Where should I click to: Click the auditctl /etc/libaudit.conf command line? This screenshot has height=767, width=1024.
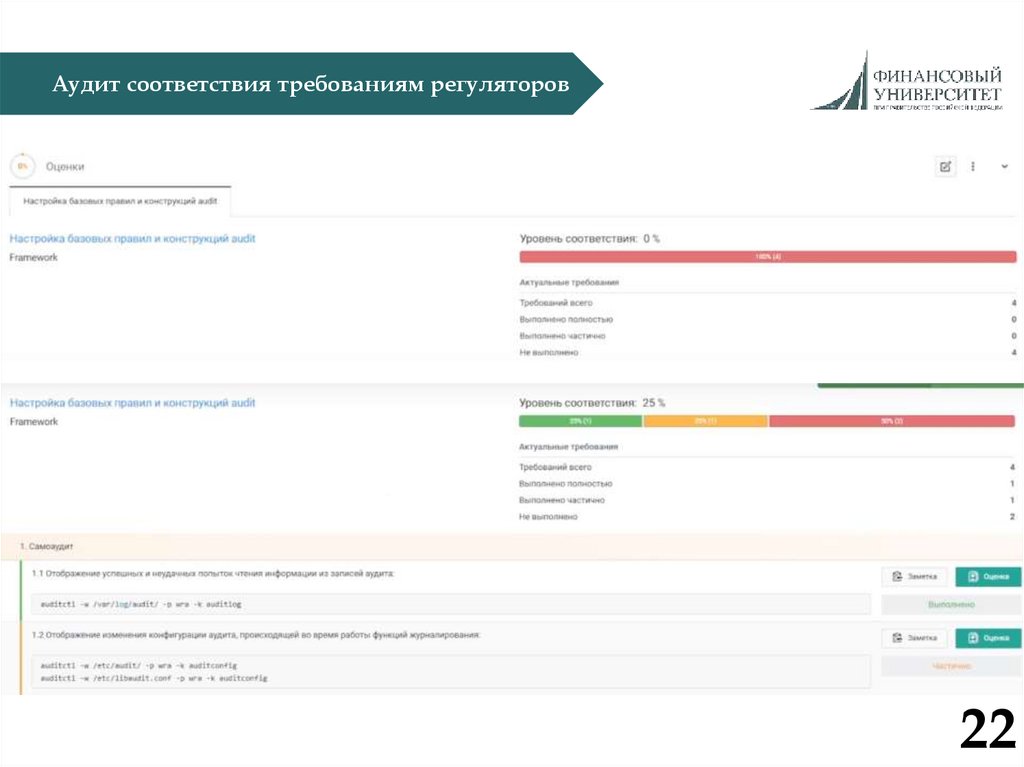tap(153, 678)
